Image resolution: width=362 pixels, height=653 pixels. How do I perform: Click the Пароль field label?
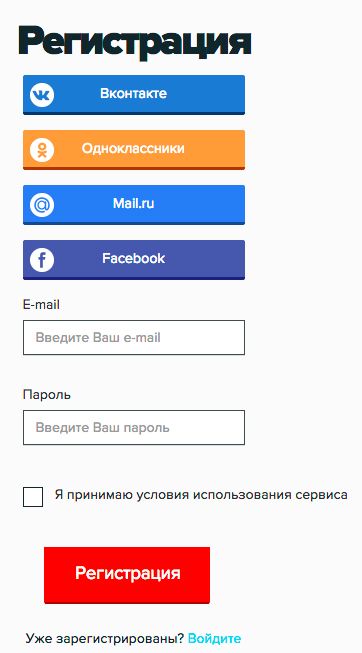click(x=47, y=395)
